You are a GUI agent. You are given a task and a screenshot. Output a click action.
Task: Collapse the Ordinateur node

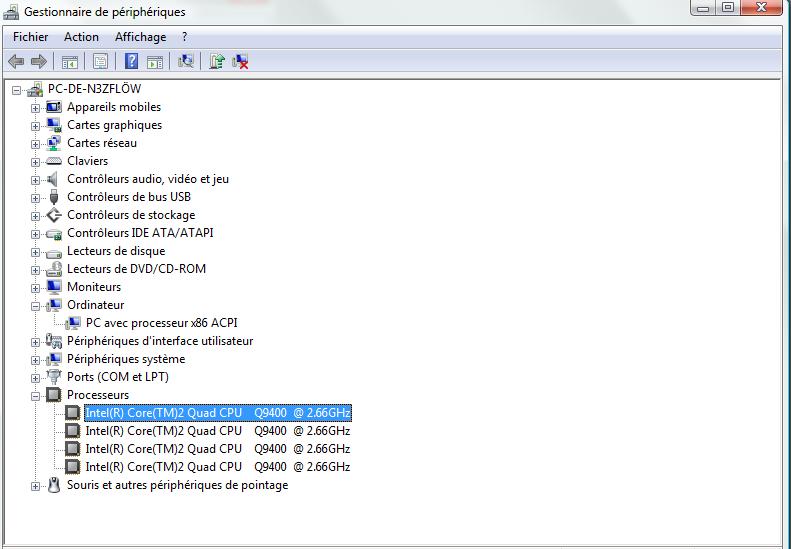(x=36, y=306)
